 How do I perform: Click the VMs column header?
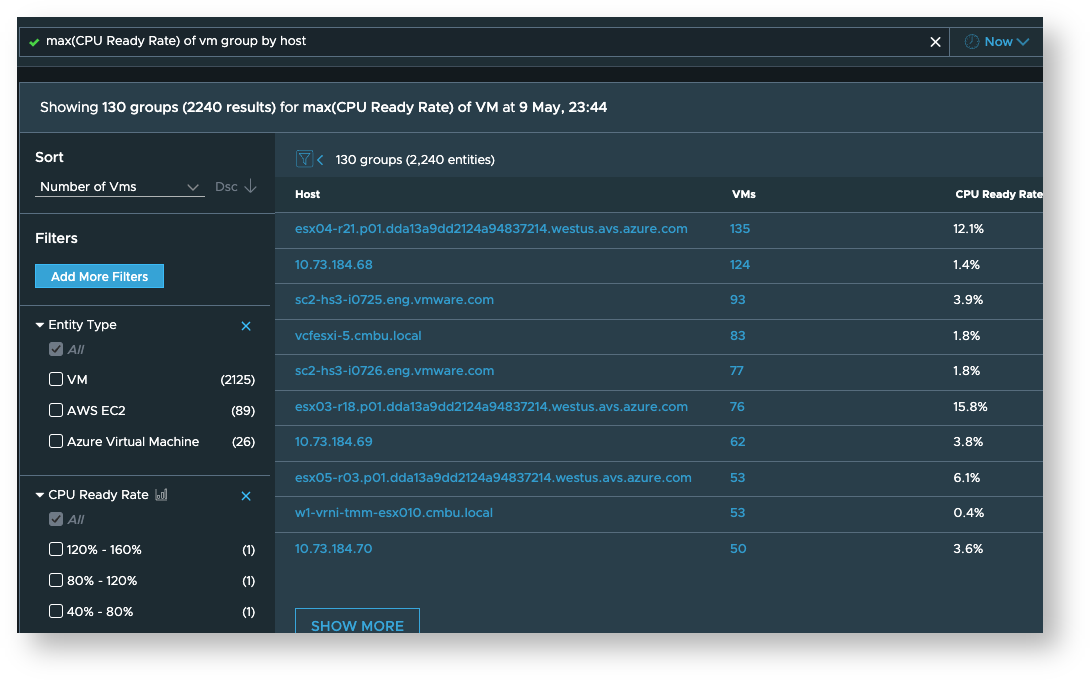[x=744, y=195]
